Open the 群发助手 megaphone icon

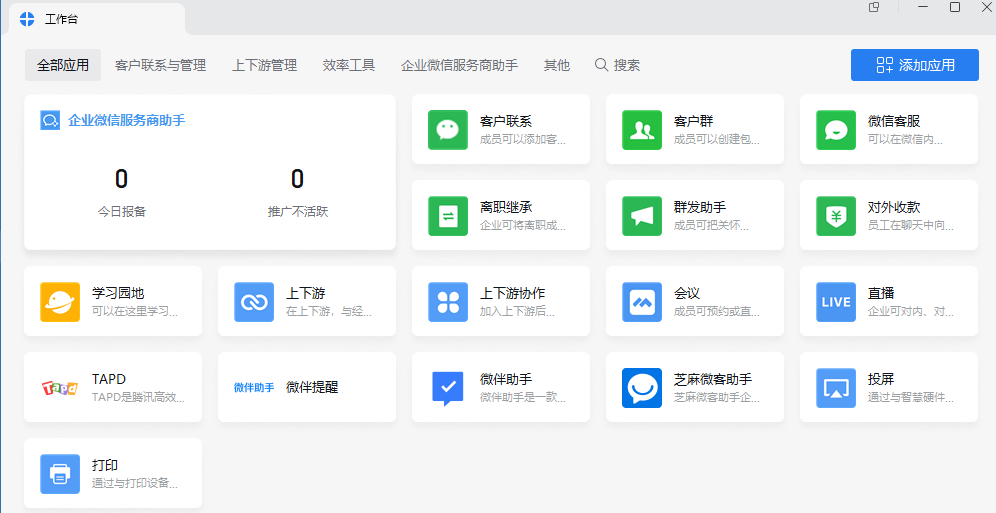point(642,216)
